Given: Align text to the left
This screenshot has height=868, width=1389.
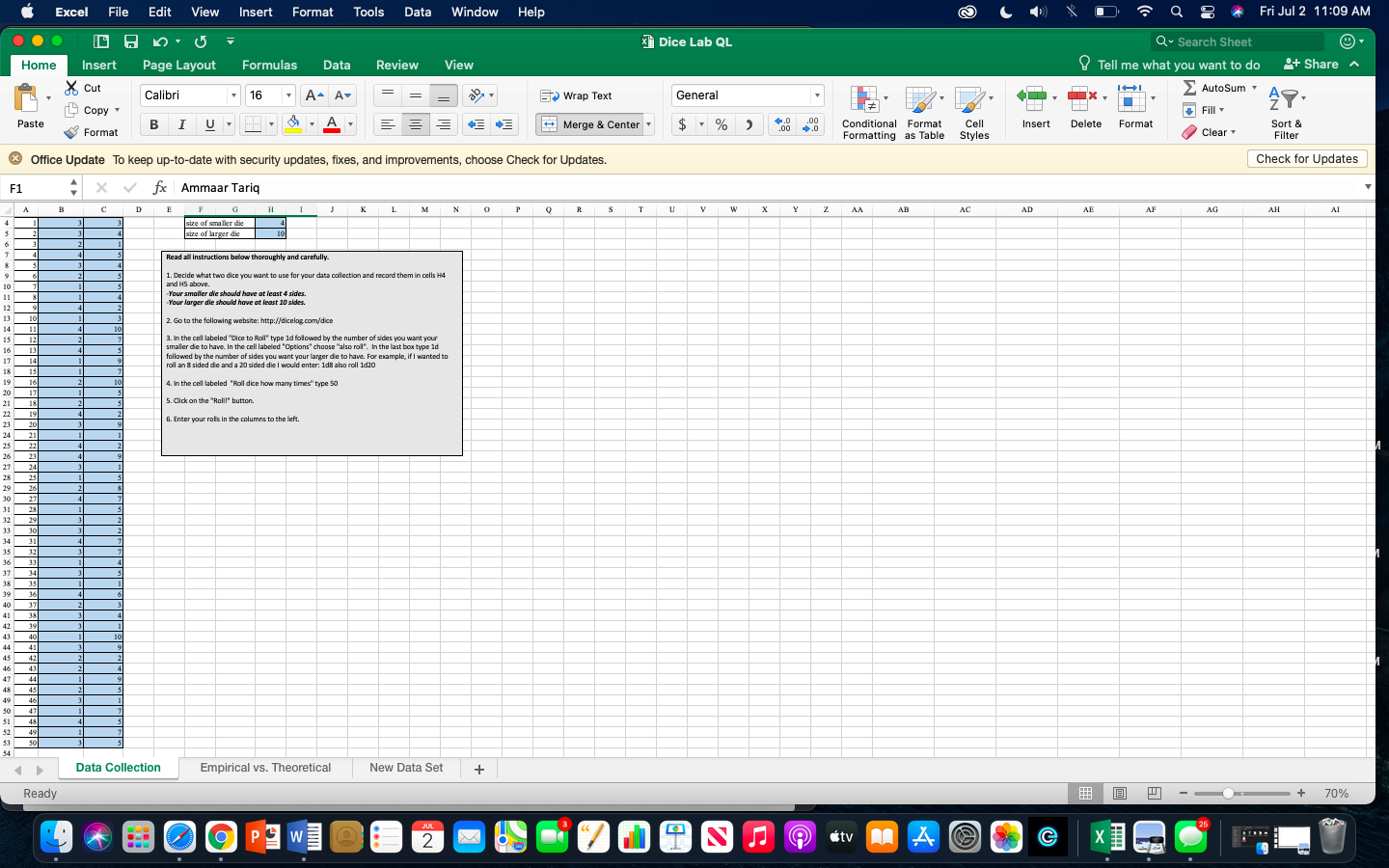Looking at the screenshot, I should pos(387,124).
